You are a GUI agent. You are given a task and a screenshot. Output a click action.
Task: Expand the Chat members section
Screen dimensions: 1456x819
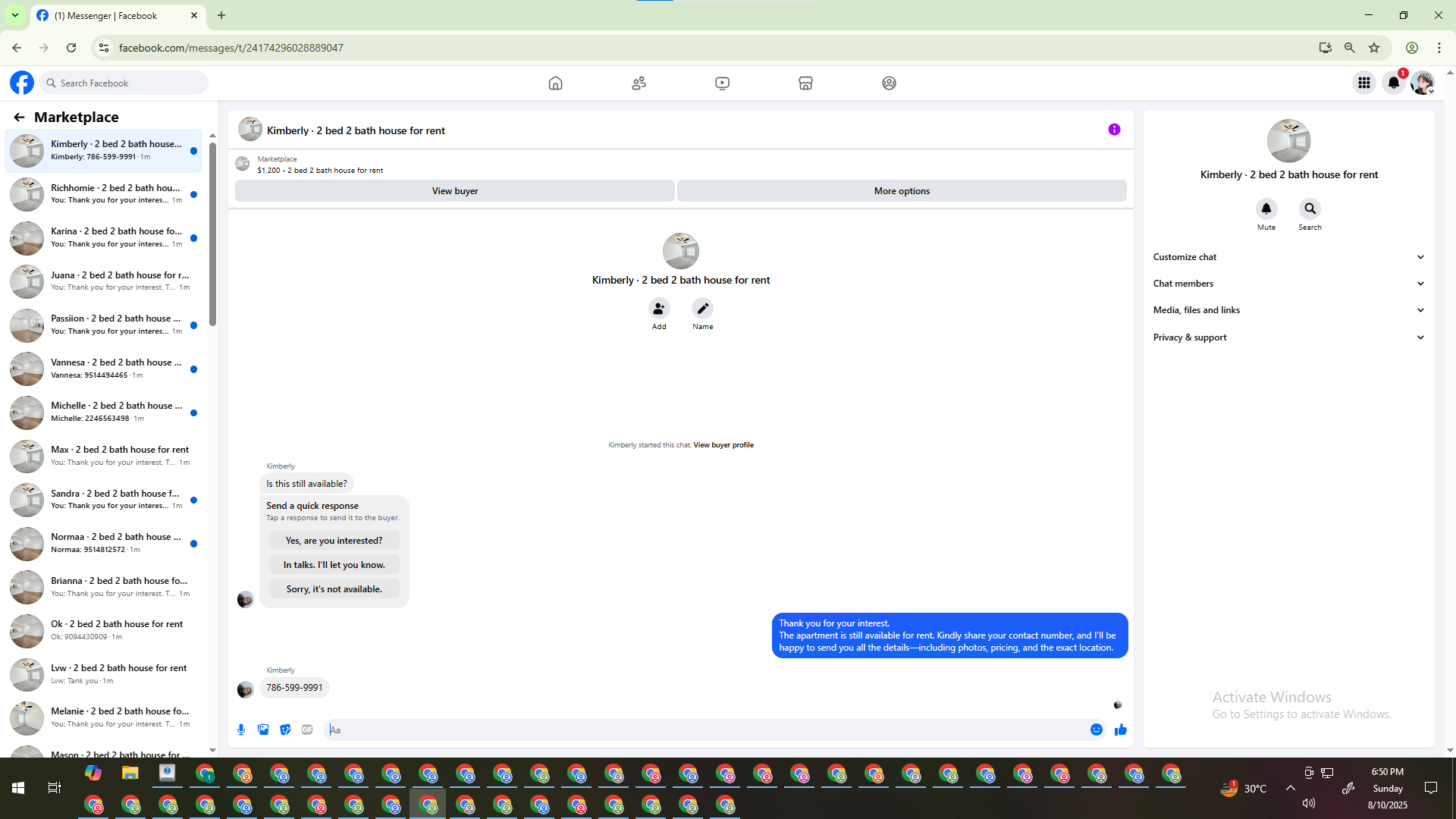[x=1288, y=284]
